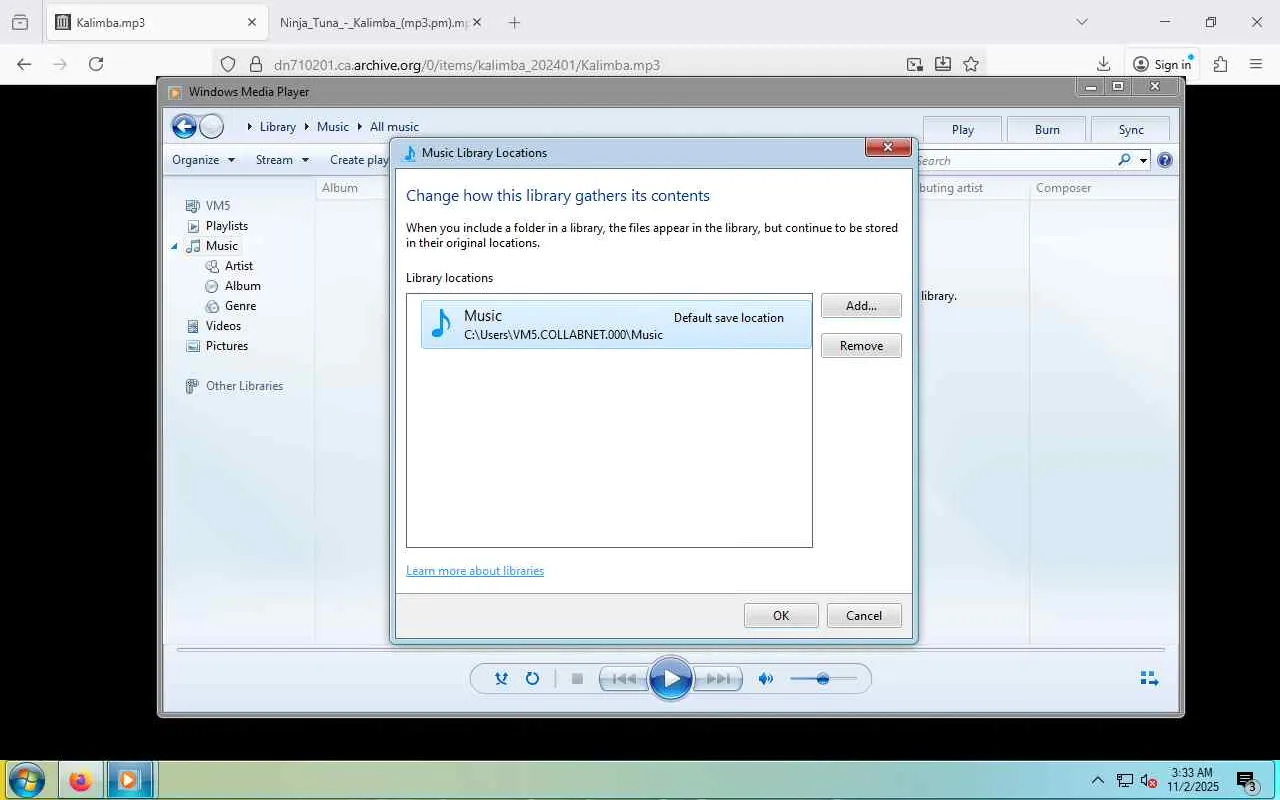Image resolution: width=1280 pixels, height=800 pixels.
Task: Open a new browser tab
Action: (514, 22)
